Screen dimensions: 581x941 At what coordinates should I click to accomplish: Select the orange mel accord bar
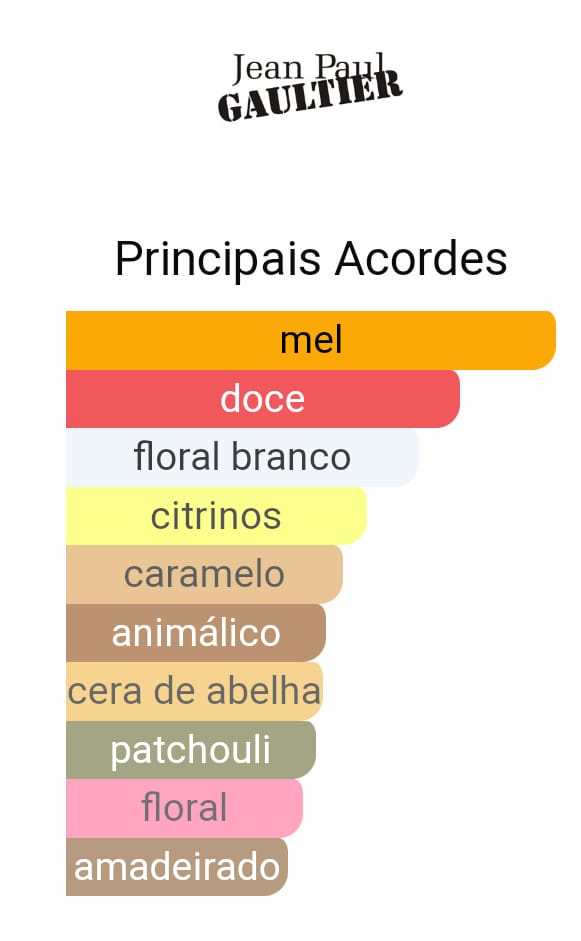pos(311,340)
